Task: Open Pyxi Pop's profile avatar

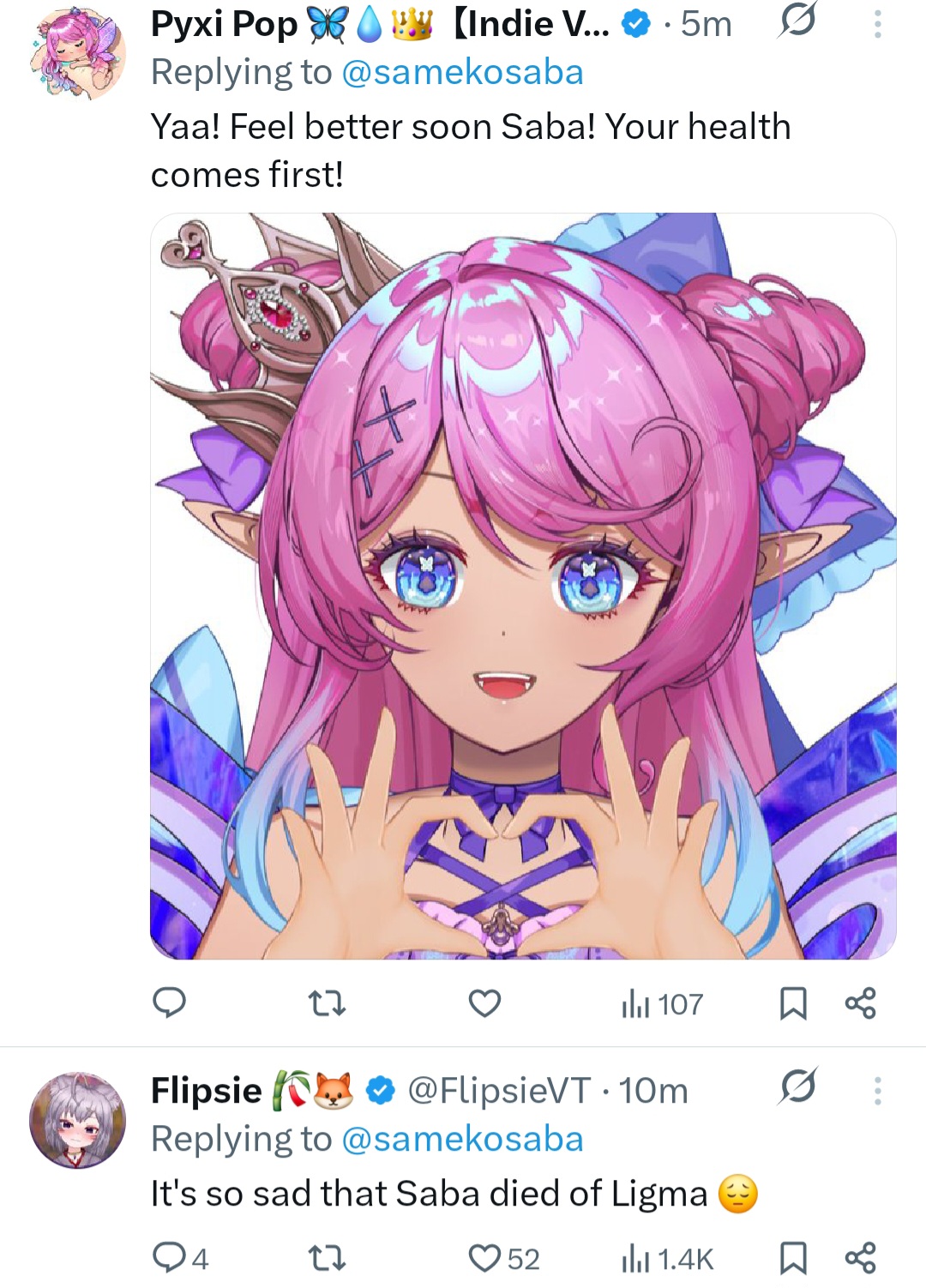Action: pyautogui.click(x=77, y=51)
